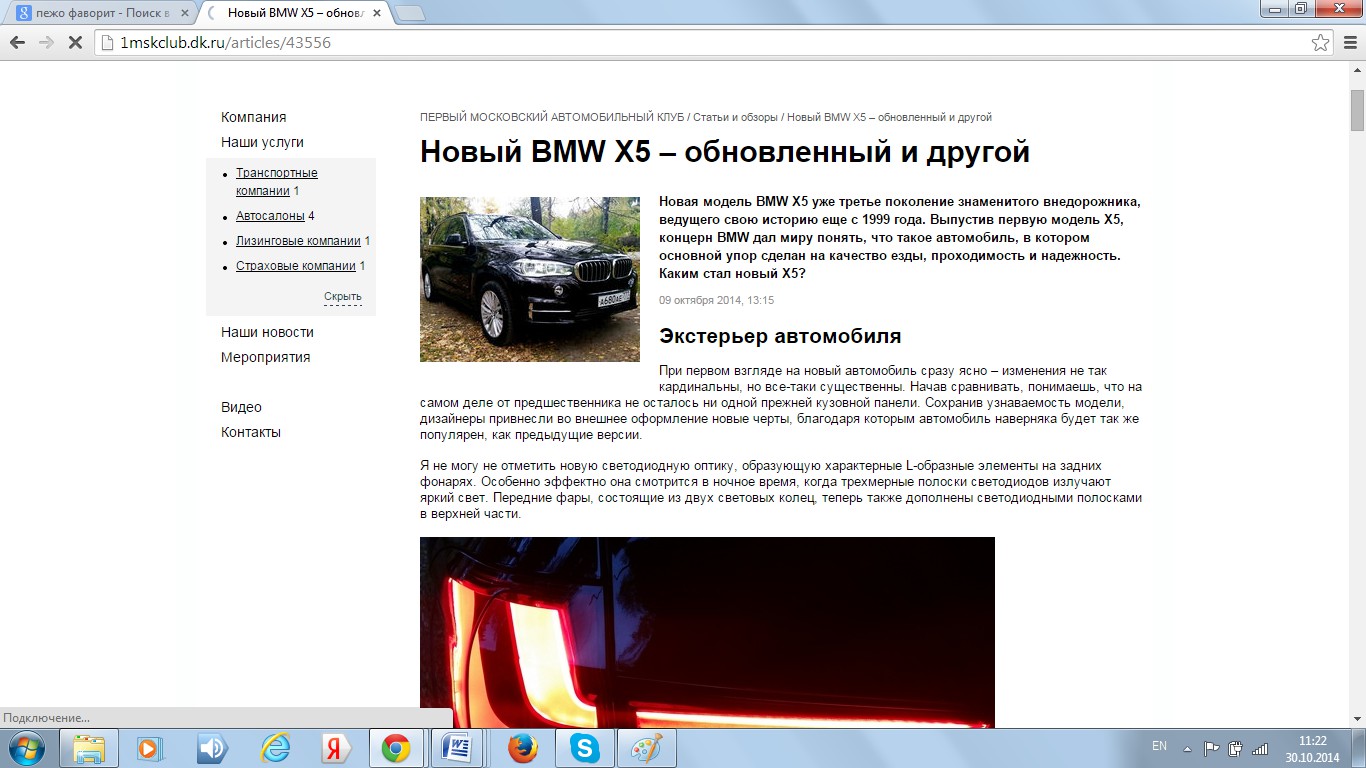Open the taskbar clock showing 11:22

(1312, 748)
